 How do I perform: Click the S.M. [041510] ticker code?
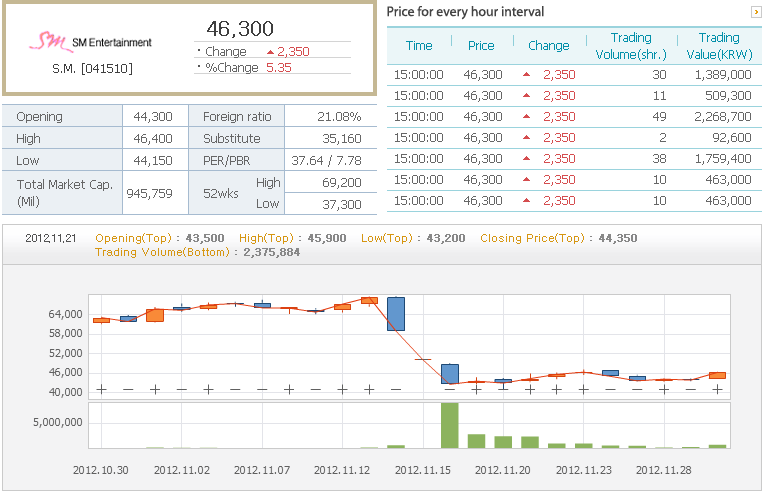[92, 68]
